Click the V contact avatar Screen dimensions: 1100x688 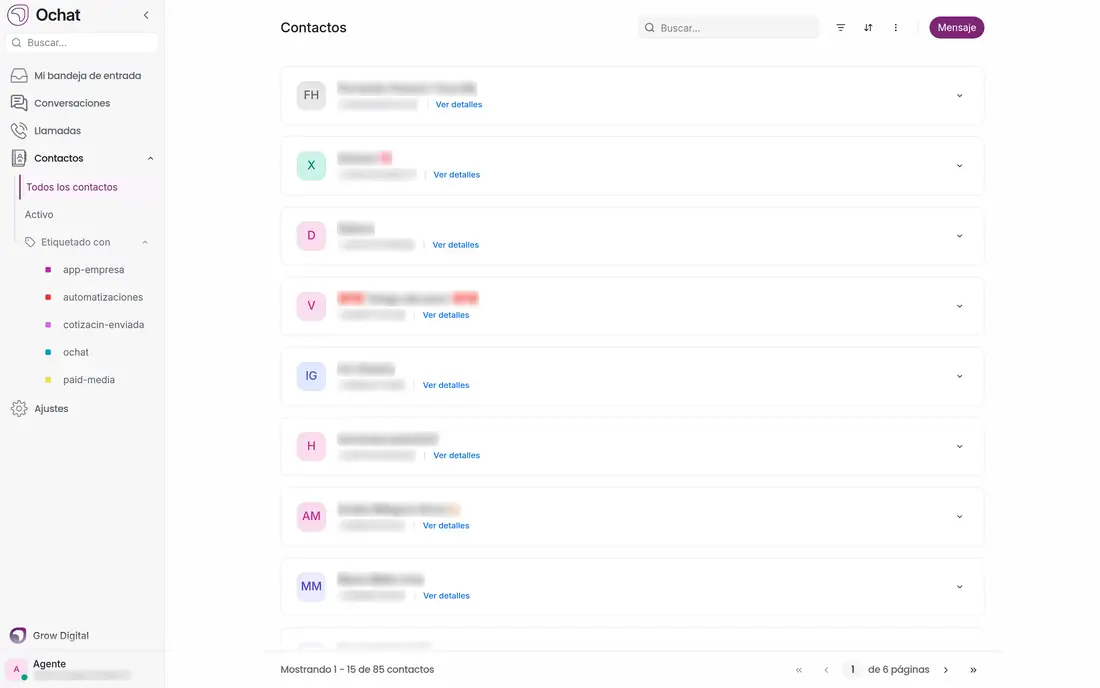[x=311, y=306]
